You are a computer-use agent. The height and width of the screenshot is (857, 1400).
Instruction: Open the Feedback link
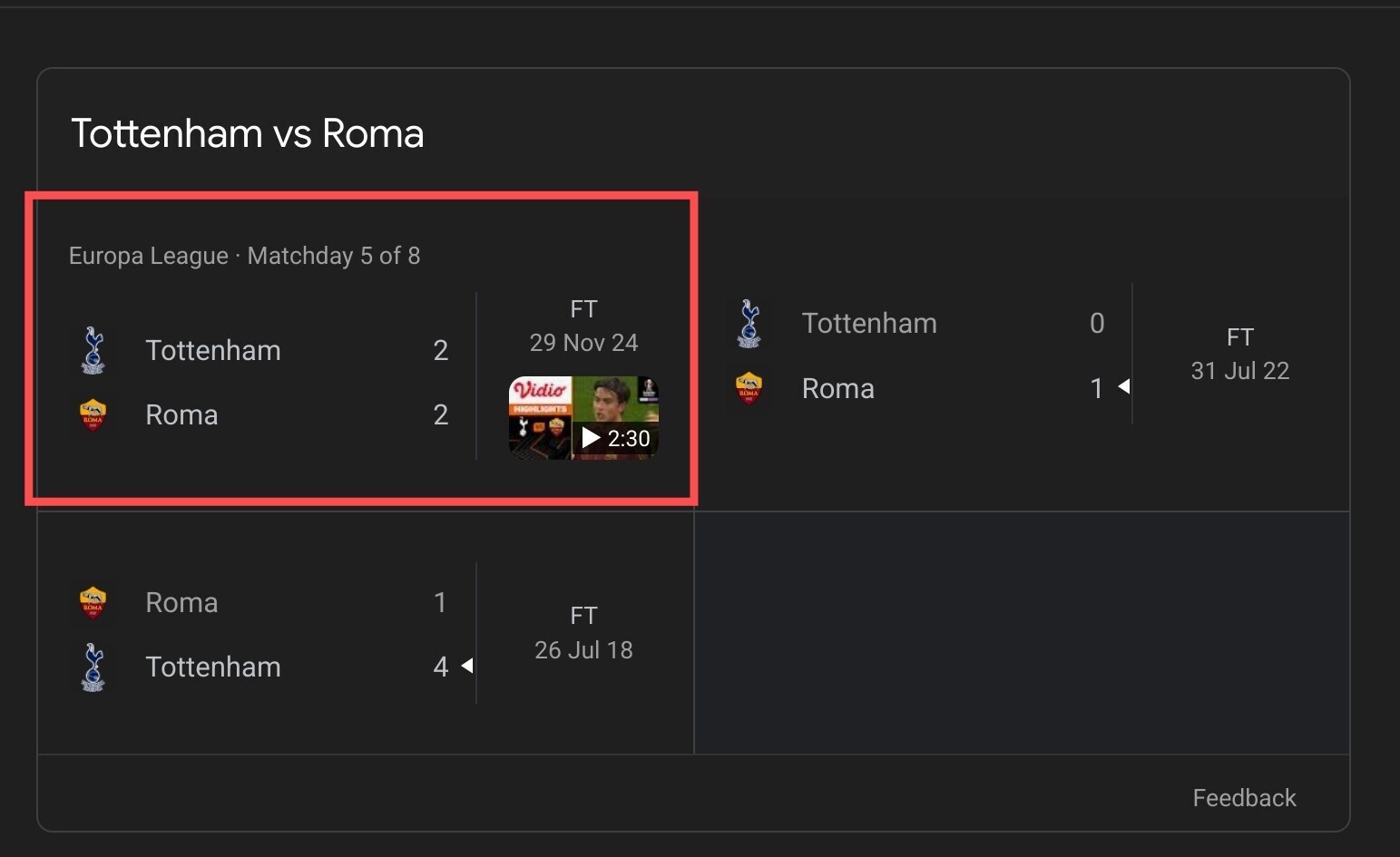pyautogui.click(x=1244, y=798)
